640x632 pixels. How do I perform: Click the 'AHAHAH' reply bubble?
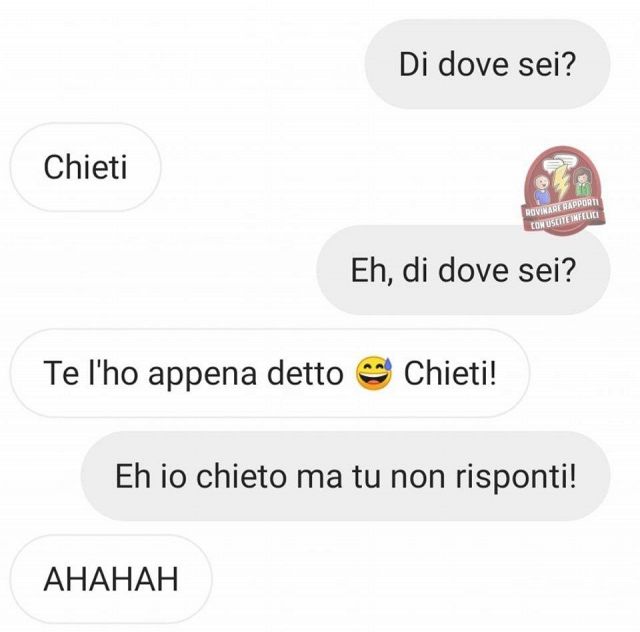point(111,579)
